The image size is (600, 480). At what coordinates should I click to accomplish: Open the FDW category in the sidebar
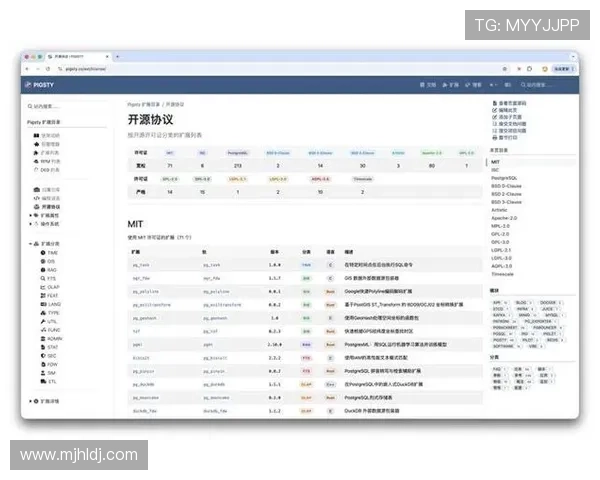tap(49, 364)
